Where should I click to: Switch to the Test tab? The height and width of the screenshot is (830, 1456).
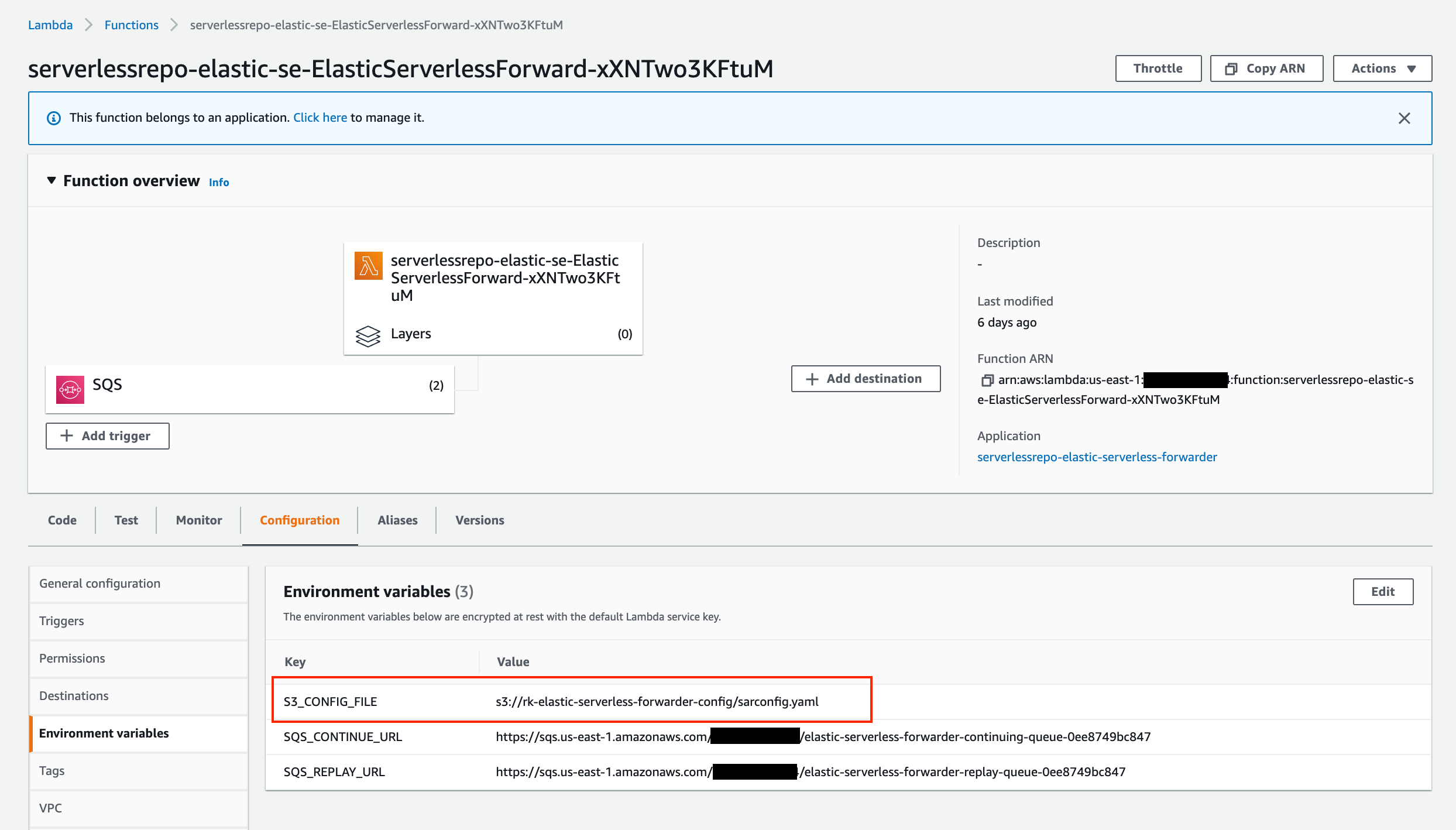[126, 520]
